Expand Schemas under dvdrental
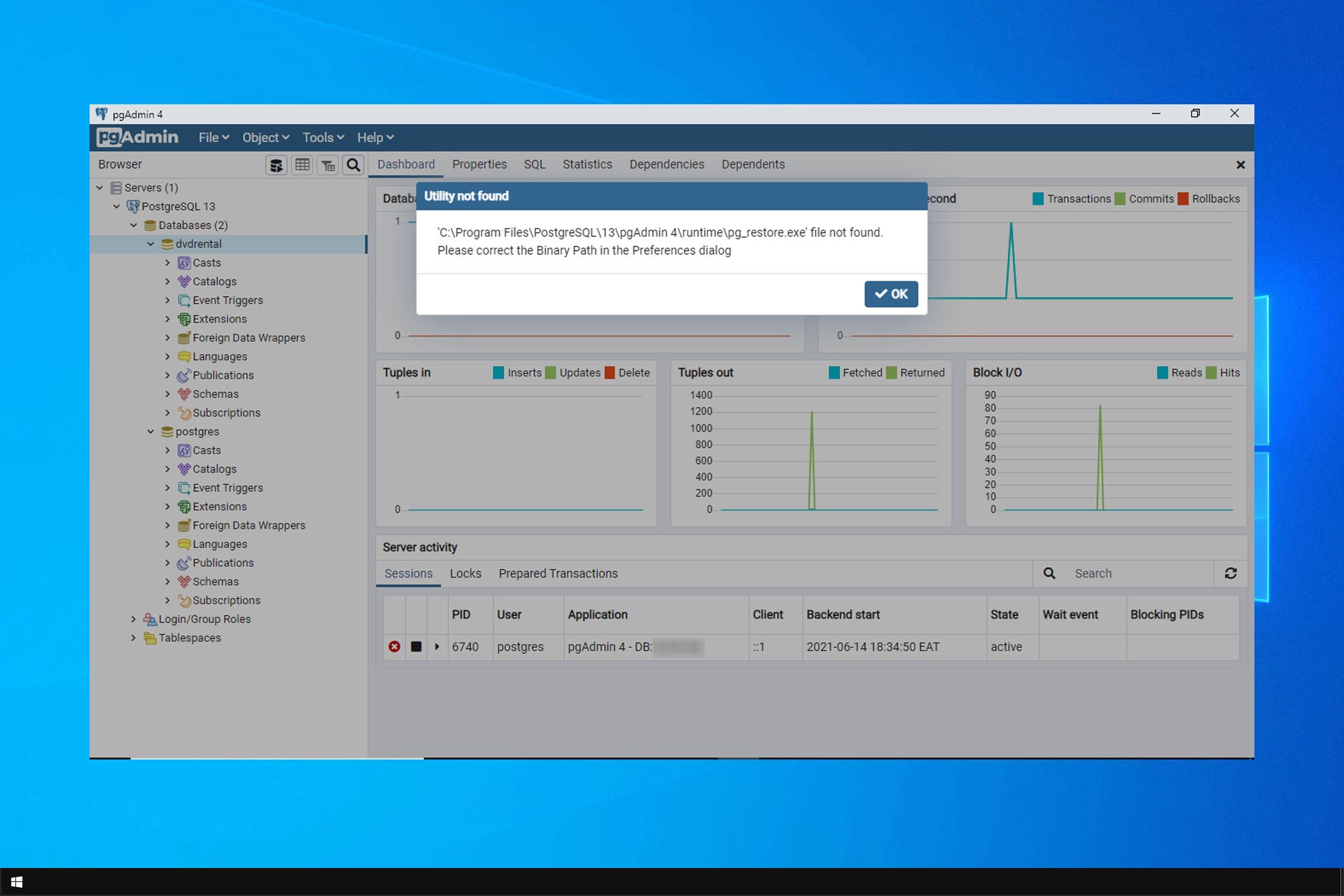Image resolution: width=1344 pixels, height=896 pixels. pyautogui.click(x=167, y=394)
